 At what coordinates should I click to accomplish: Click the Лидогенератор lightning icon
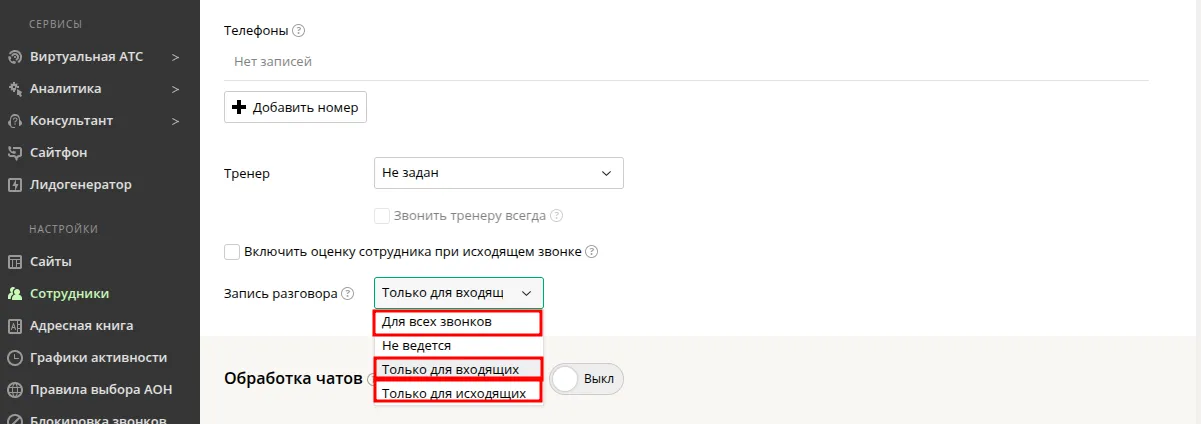point(15,185)
